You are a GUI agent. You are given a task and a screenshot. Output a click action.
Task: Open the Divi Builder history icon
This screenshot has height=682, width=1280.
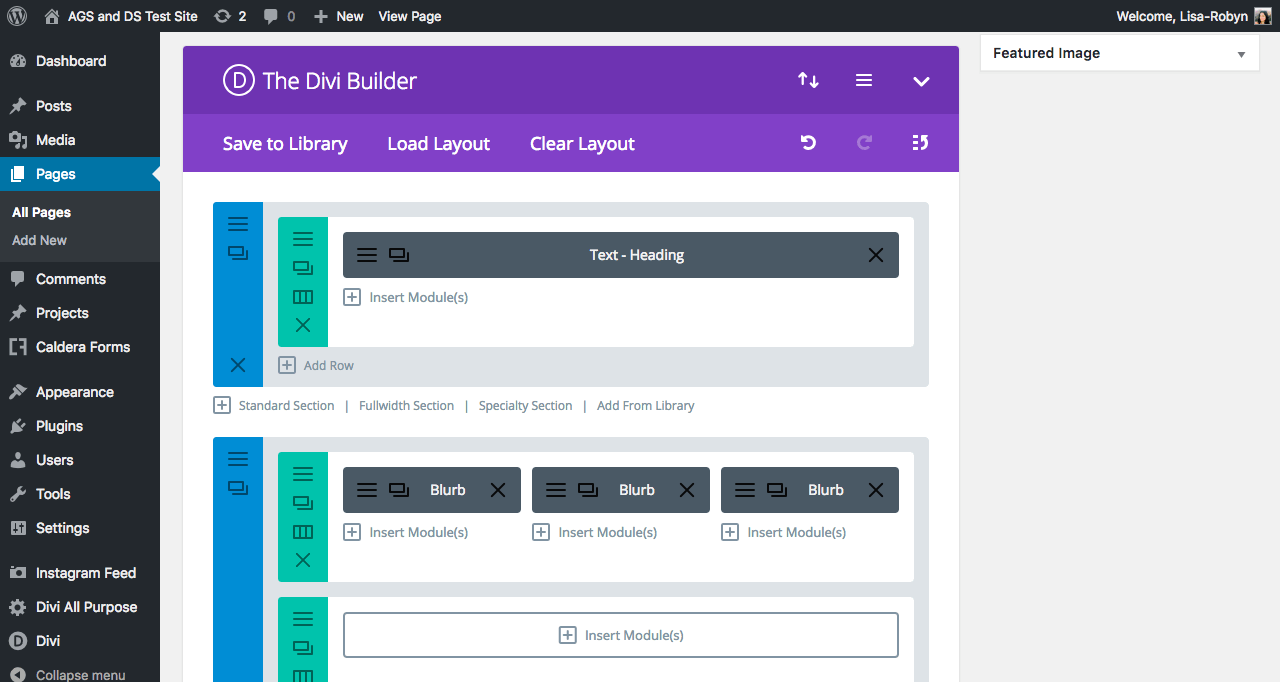[x=921, y=143]
